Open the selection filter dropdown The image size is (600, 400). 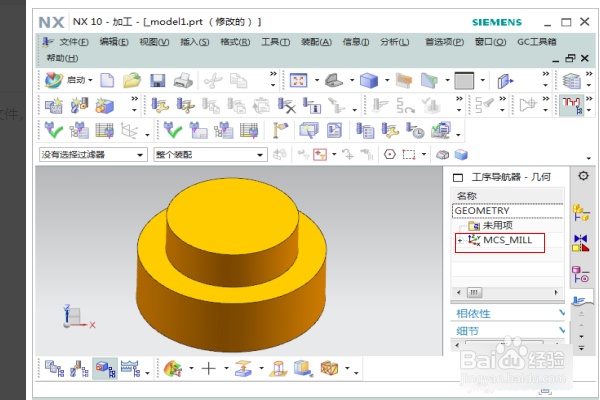tap(93, 155)
